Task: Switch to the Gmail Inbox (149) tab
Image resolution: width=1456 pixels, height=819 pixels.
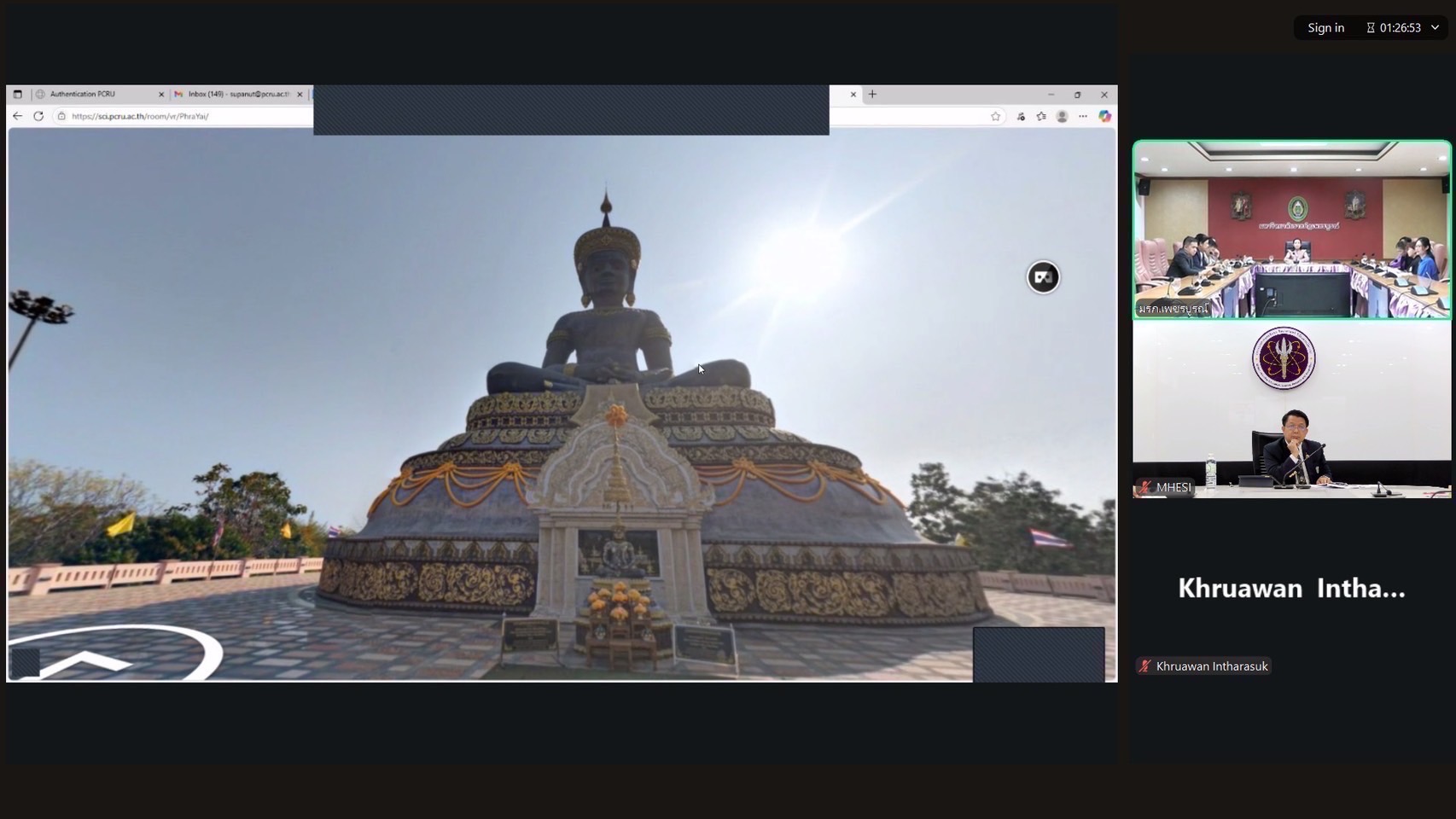Action: pyautogui.click(x=235, y=94)
